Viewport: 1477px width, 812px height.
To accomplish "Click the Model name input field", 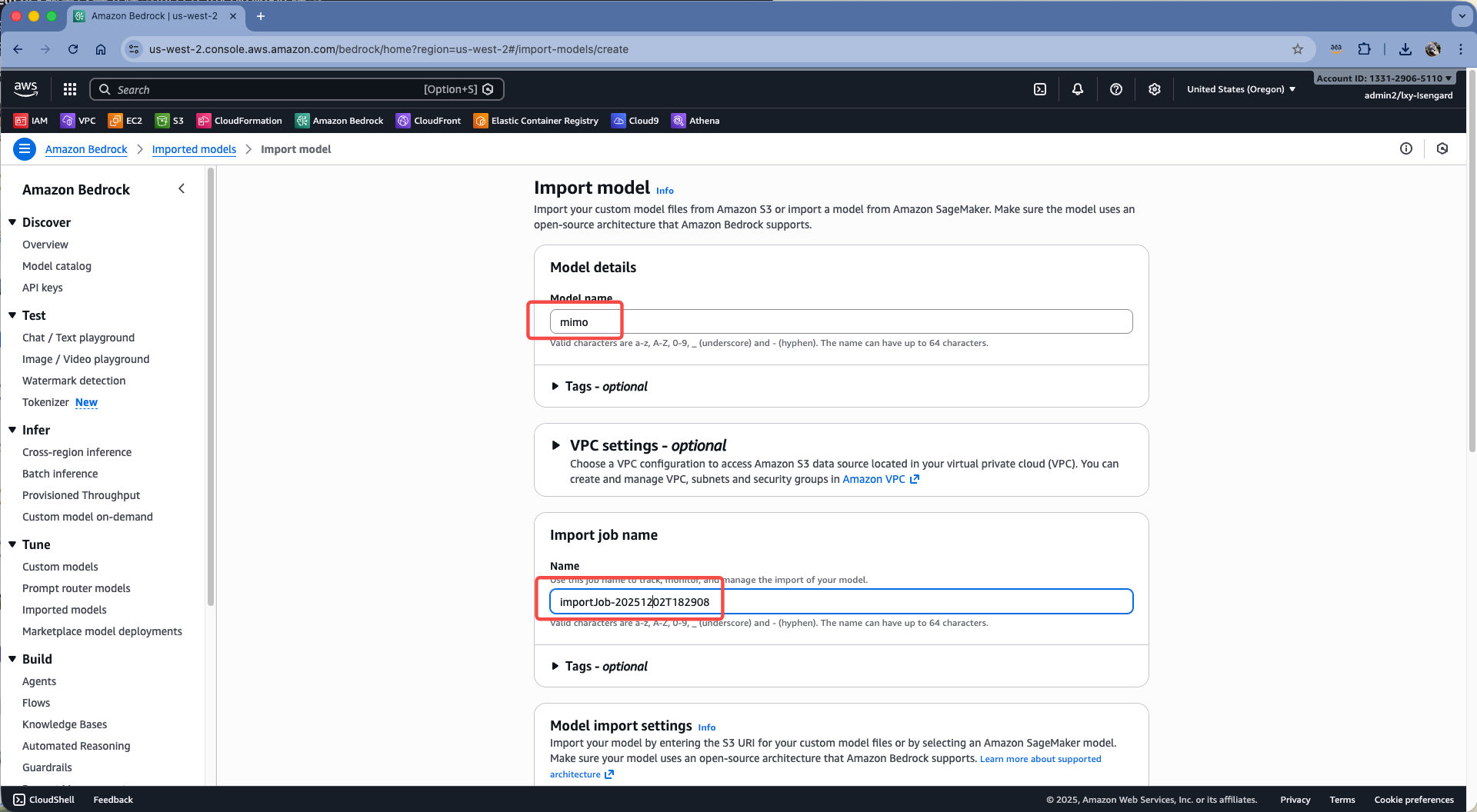I will coord(841,321).
